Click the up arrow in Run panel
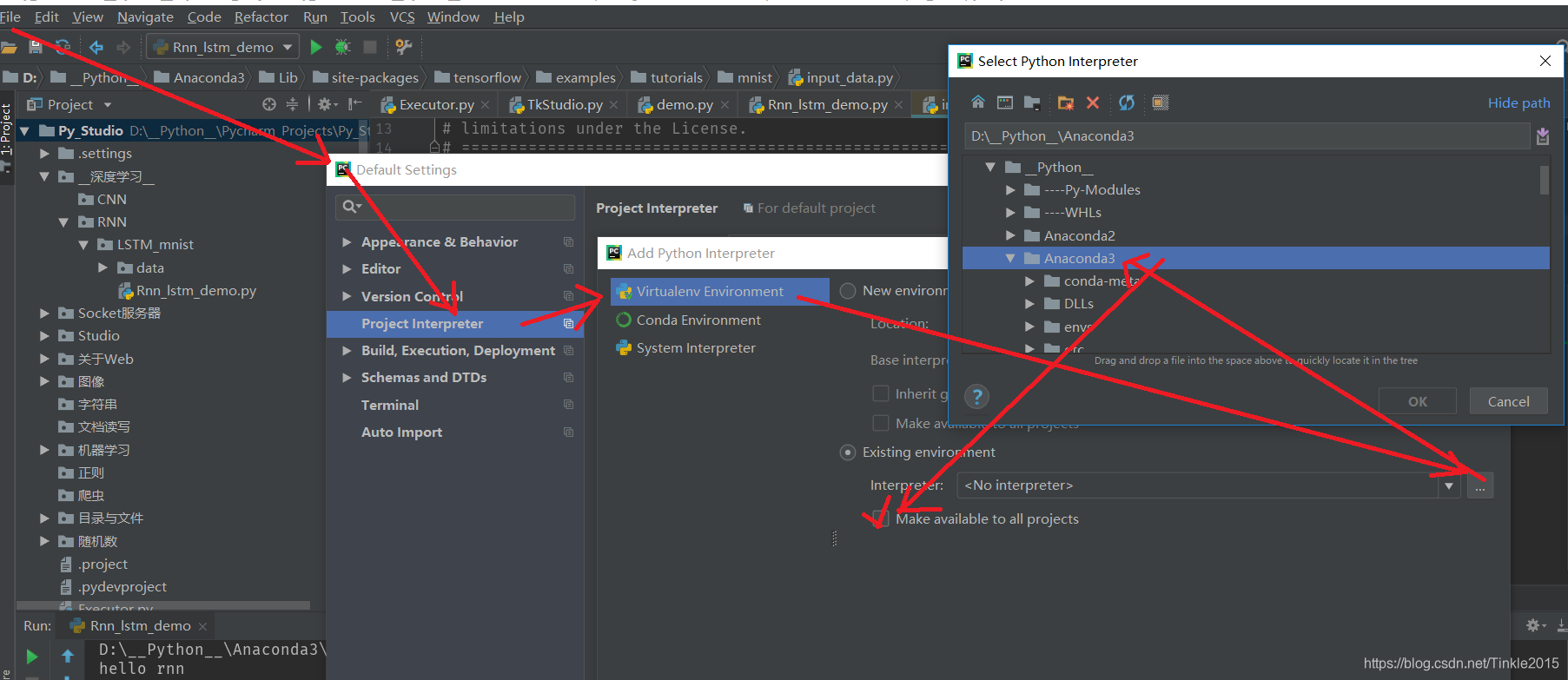The image size is (1568, 680). point(68,657)
